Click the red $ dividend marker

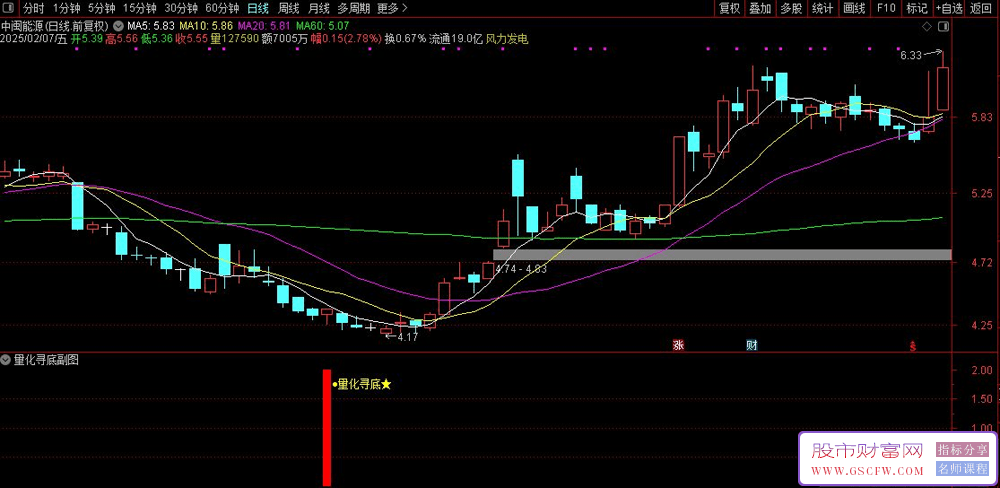913,346
